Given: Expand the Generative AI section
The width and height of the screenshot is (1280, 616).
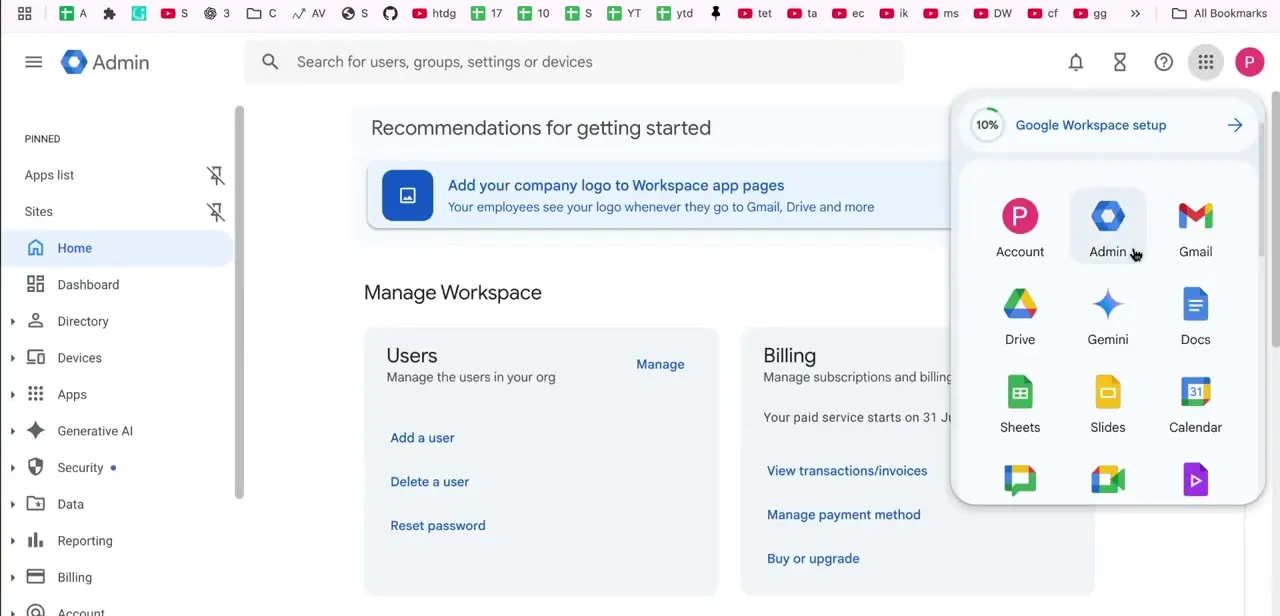Looking at the screenshot, I should click(x=13, y=431).
